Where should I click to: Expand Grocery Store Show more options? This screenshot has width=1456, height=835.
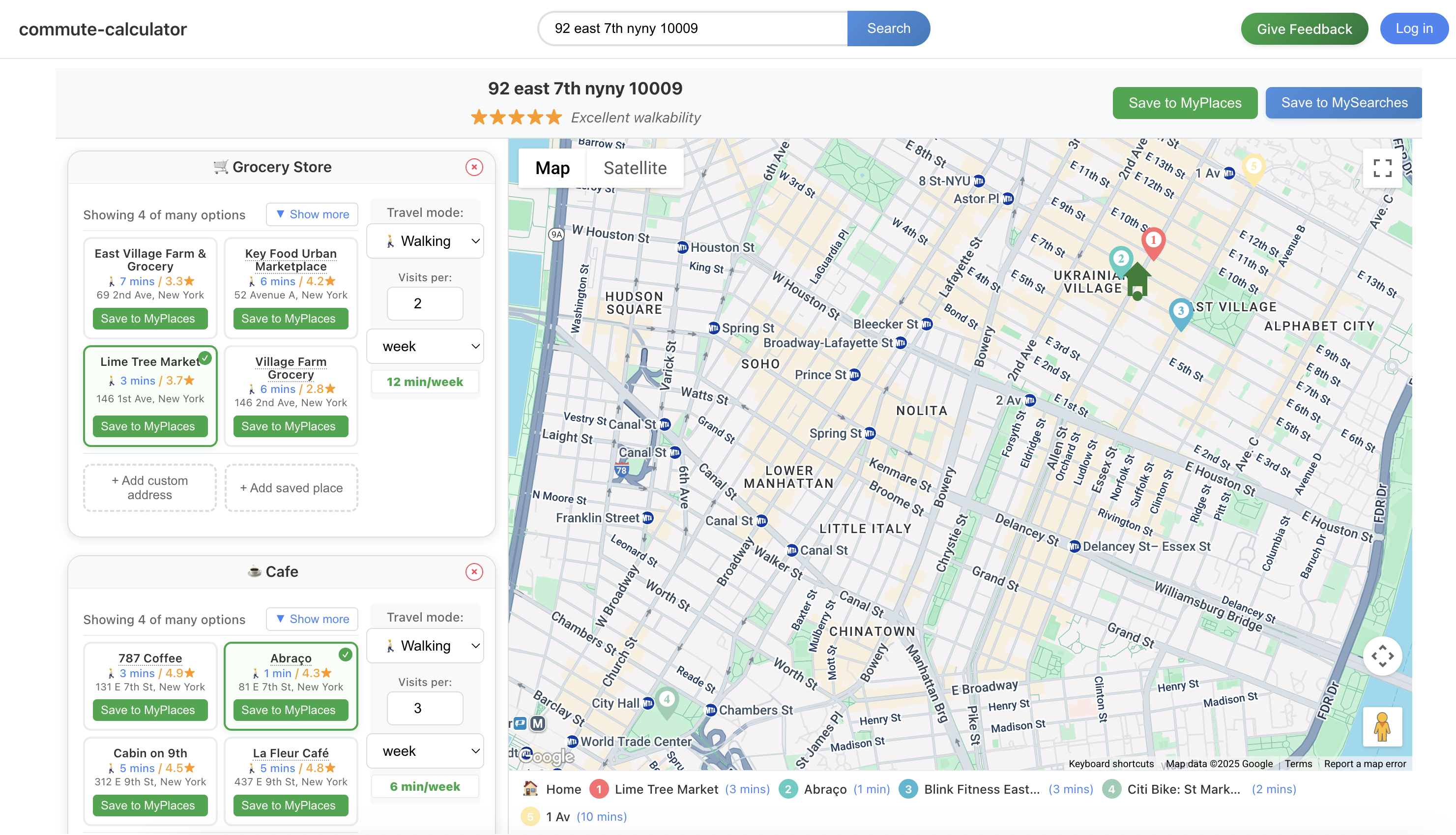click(x=312, y=214)
